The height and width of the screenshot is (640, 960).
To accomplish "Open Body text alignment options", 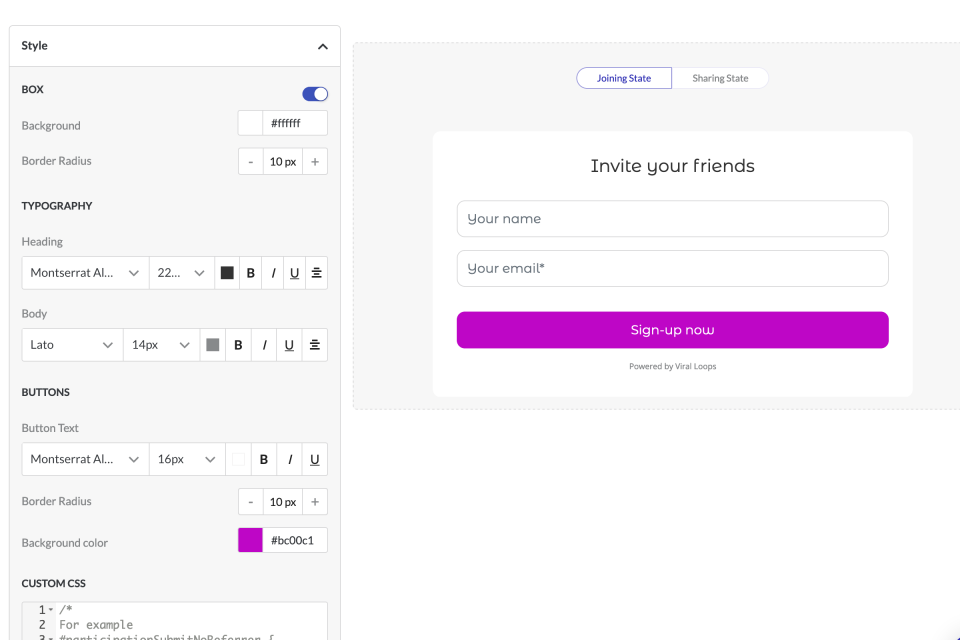I will (x=315, y=345).
